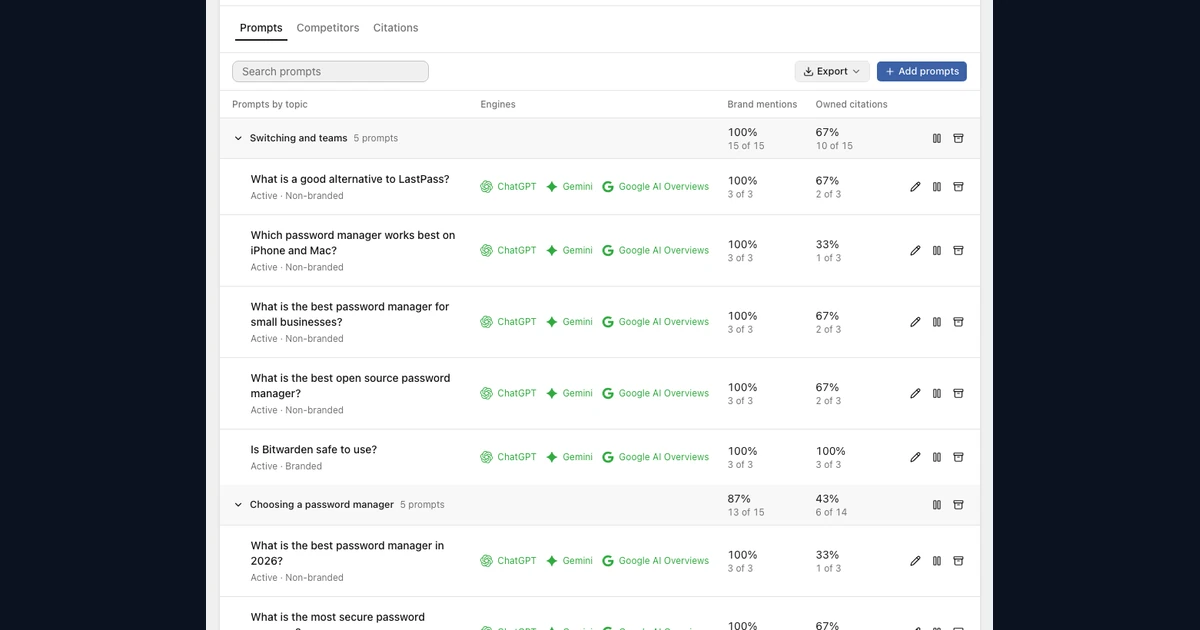
Task: Pause the small businesses prompt
Action: pyautogui.click(x=937, y=322)
